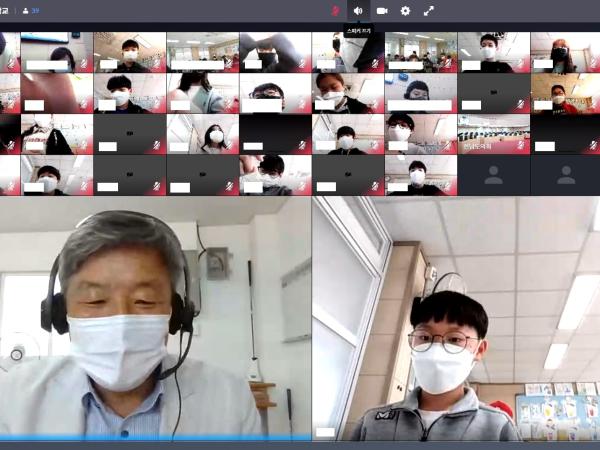
Task: Click muted mic icon on top-right thumbnail
Action: click(594, 65)
